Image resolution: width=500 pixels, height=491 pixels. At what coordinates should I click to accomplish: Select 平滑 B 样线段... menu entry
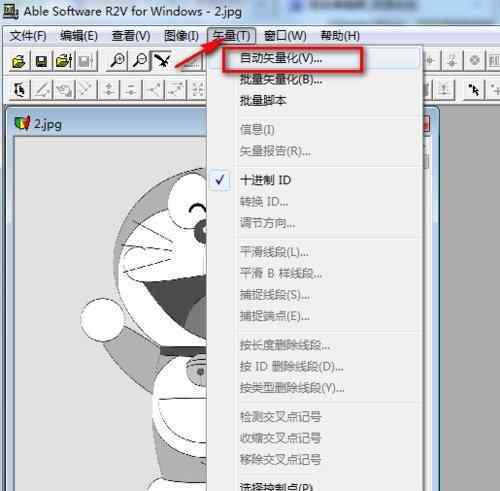[x=315, y=273]
